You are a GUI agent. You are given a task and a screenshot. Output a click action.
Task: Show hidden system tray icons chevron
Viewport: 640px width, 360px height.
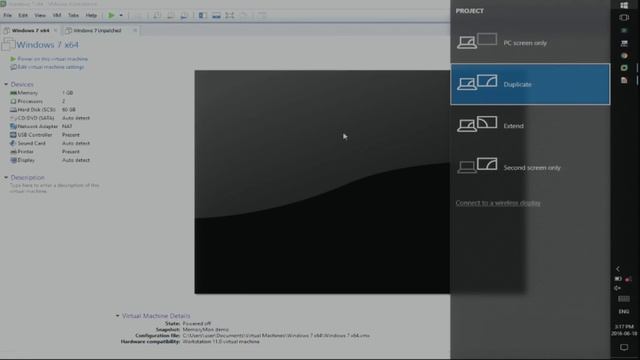click(x=618, y=269)
